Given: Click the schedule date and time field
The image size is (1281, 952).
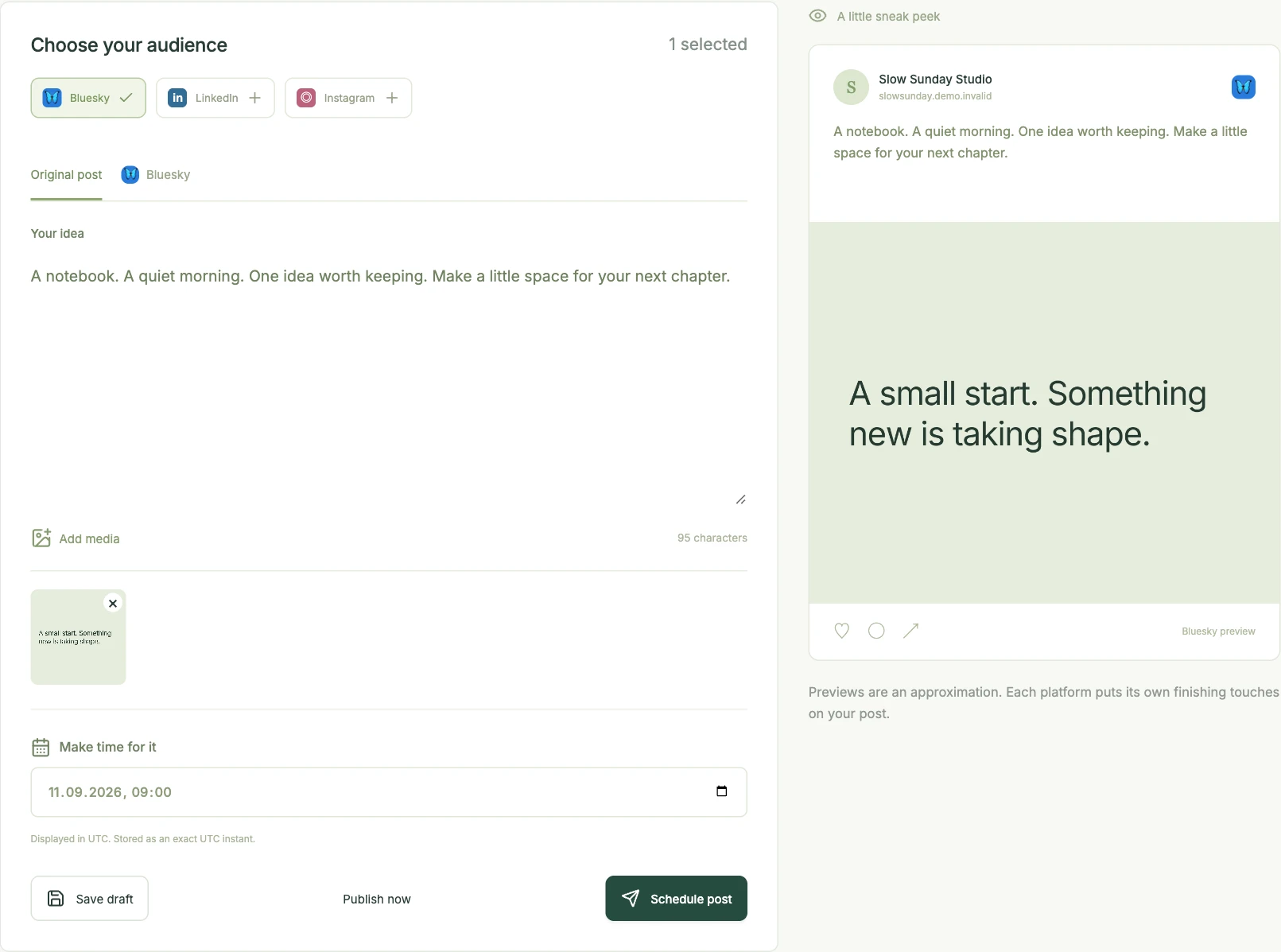Looking at the screenshot, I should [x=389, y=792].
